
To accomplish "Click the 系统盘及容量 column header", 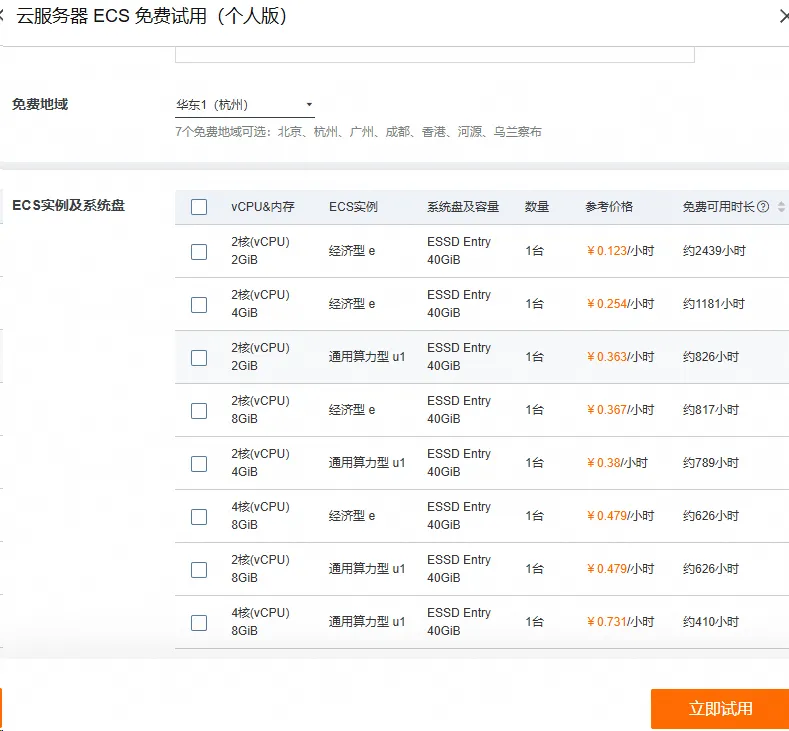I will (463, 207).
